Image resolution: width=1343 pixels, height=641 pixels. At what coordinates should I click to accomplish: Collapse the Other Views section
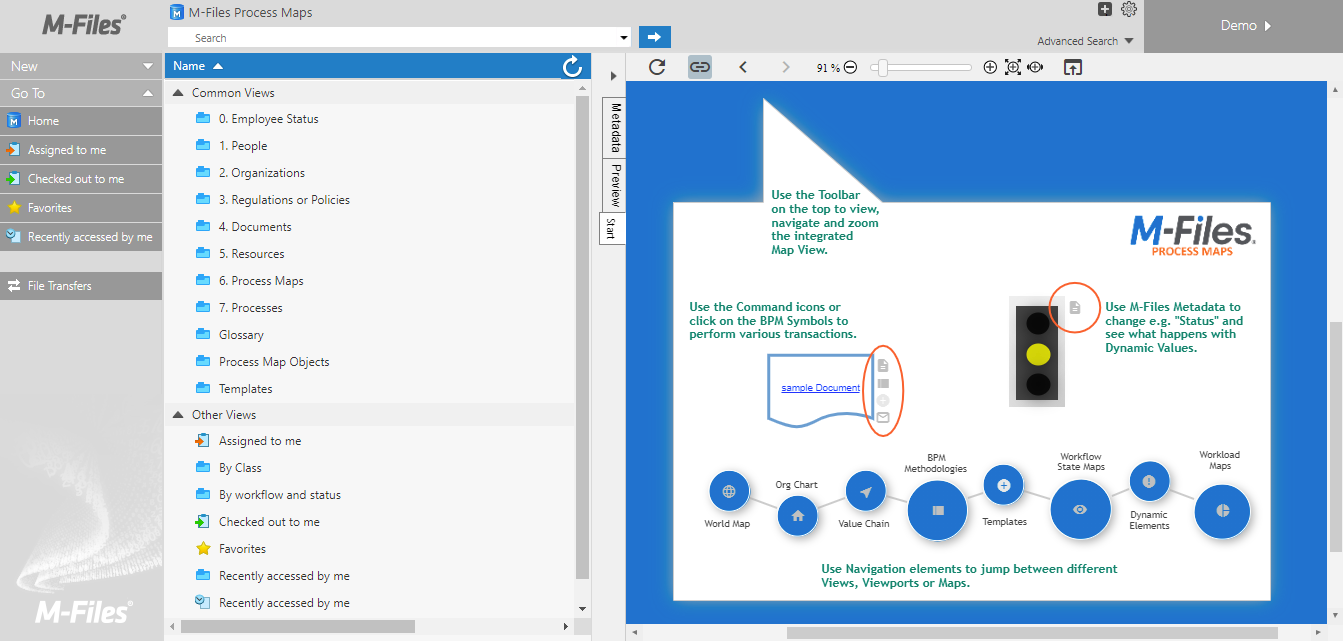[178, 415]
